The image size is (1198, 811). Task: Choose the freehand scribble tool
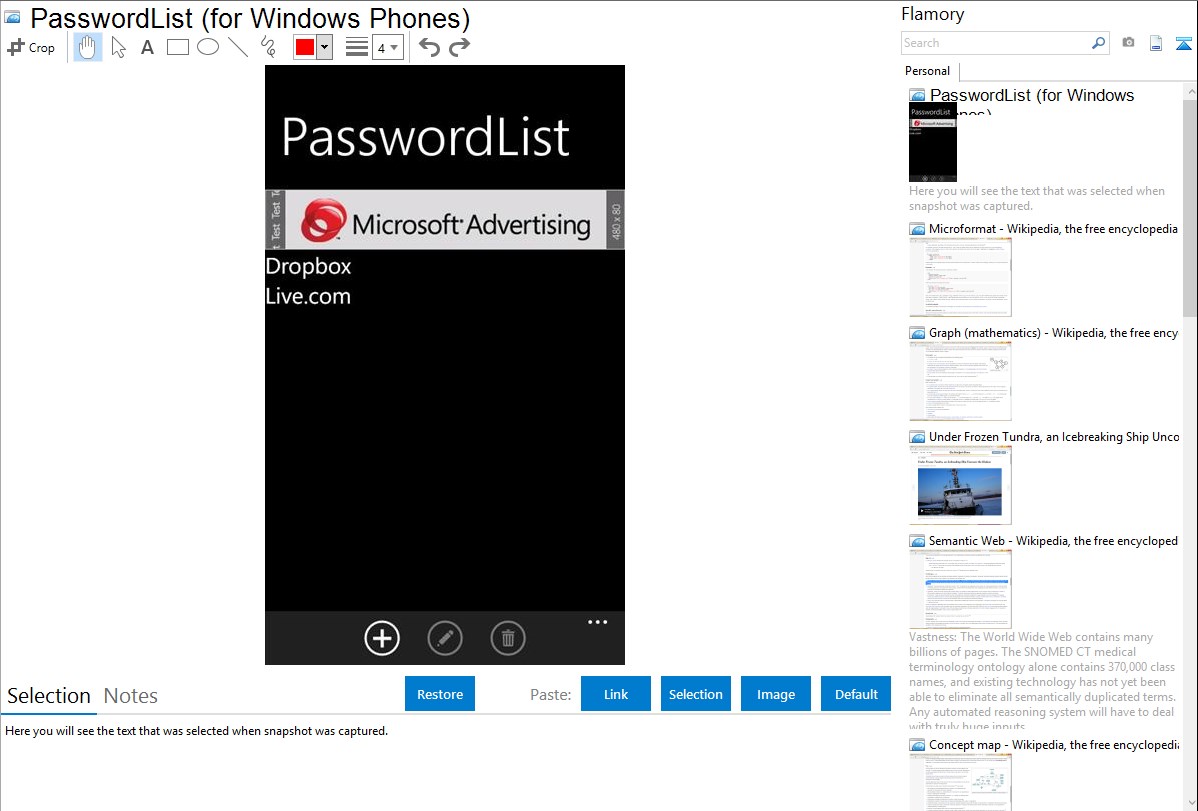coord(268,47)
